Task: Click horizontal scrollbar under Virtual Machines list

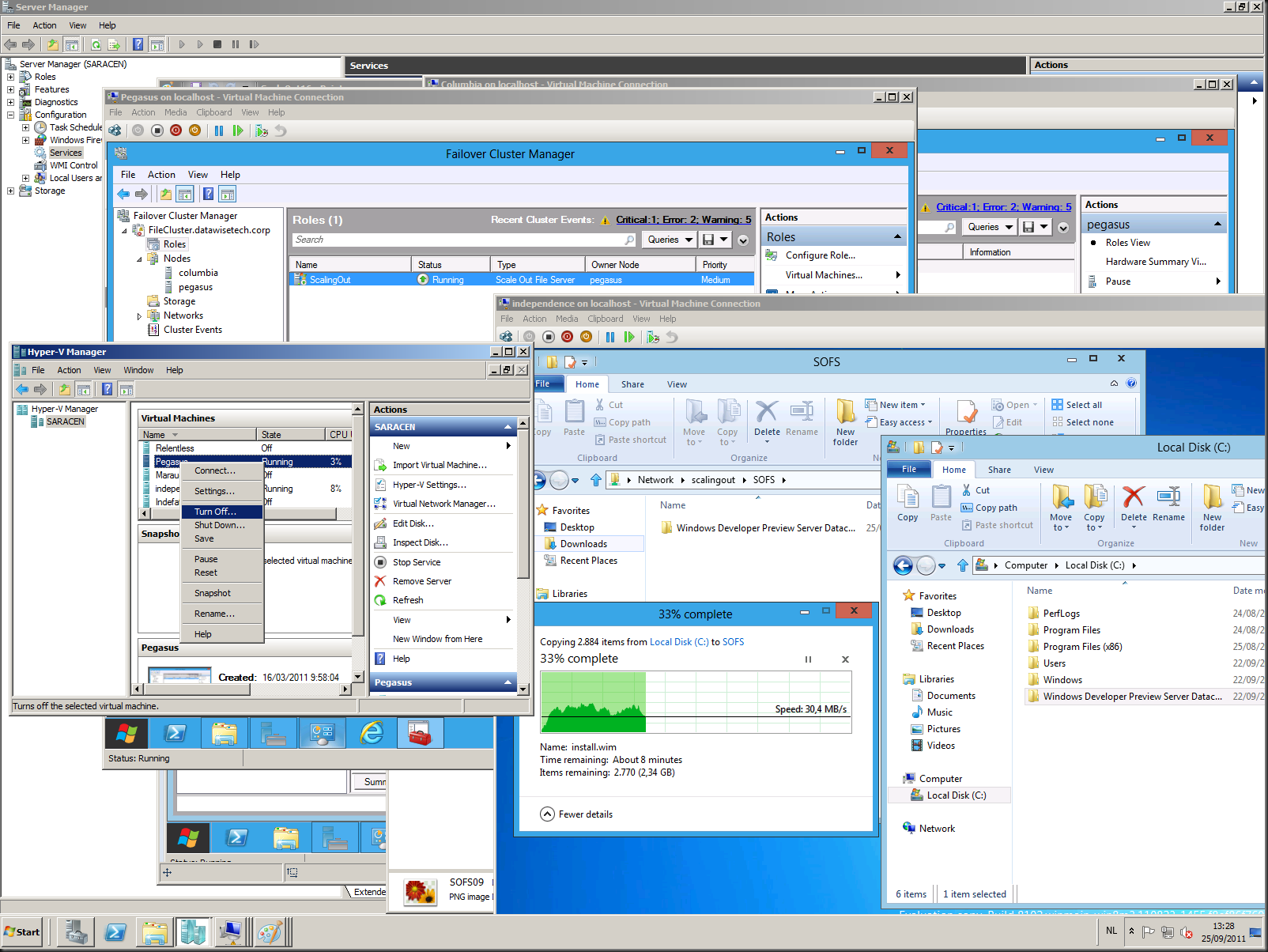Action: pos(245,515)
